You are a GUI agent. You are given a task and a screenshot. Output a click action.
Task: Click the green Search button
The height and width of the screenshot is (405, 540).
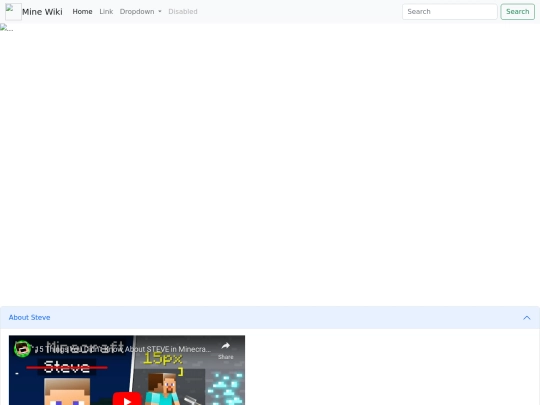click(518, 12)
